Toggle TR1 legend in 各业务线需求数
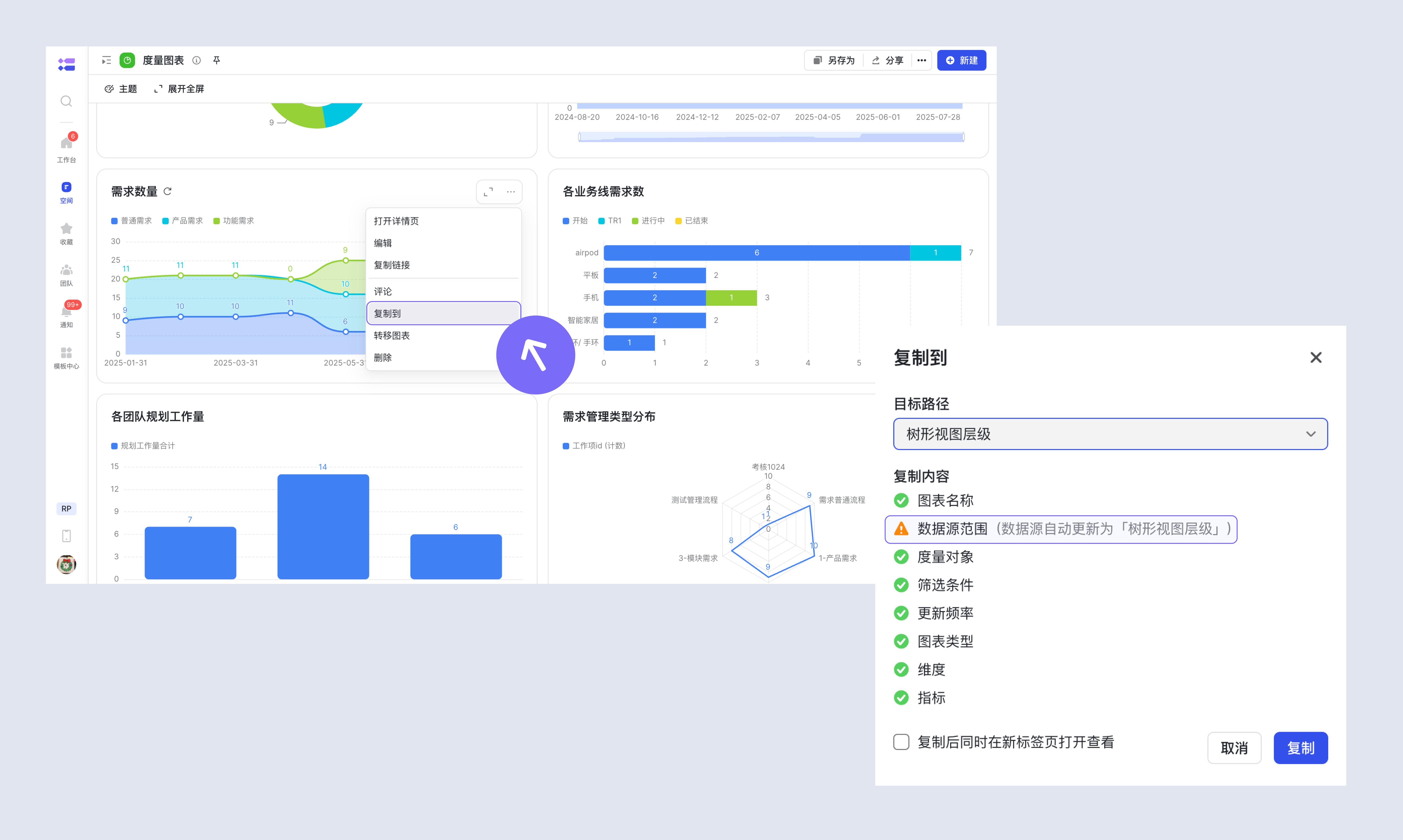This screenshot has height=840, width=1403. click(x=610, y=221)
